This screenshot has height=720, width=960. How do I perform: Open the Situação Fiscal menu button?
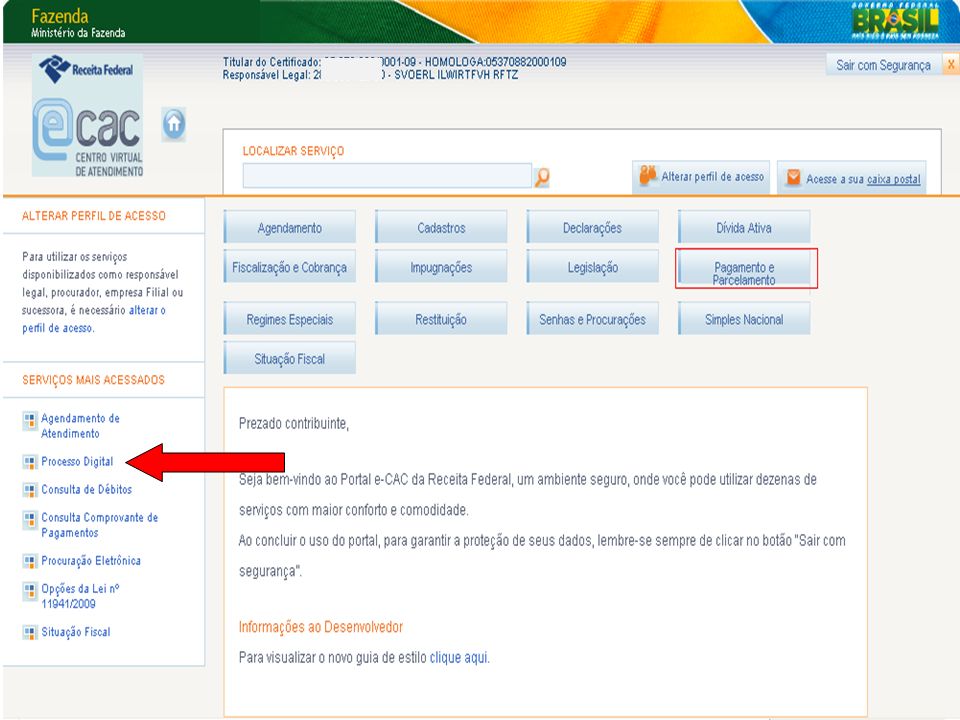pos(290,359)
